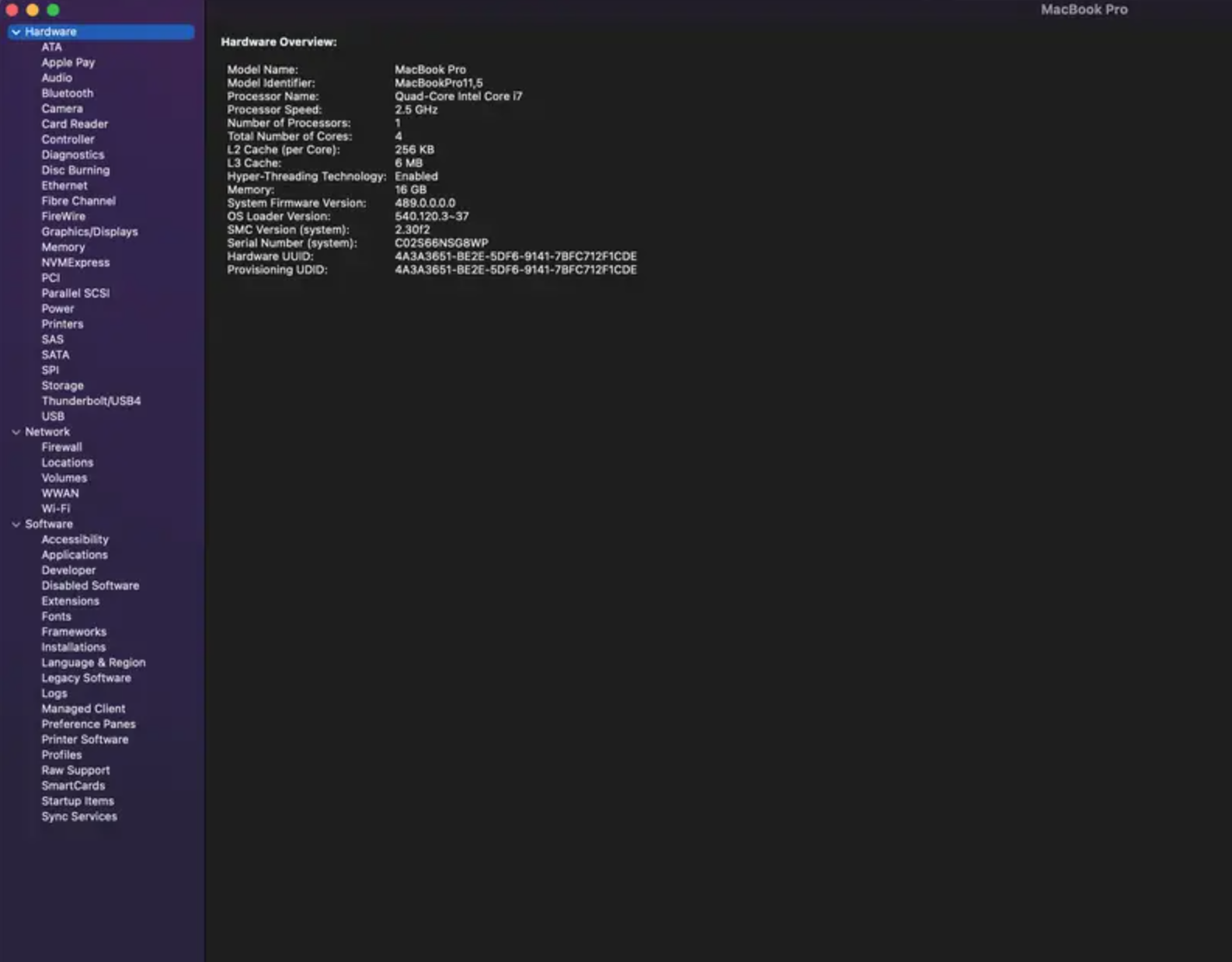Collapse the Hardware section chevron
The height and width of the screenshot is (962, 1232).
click(16, 32)
